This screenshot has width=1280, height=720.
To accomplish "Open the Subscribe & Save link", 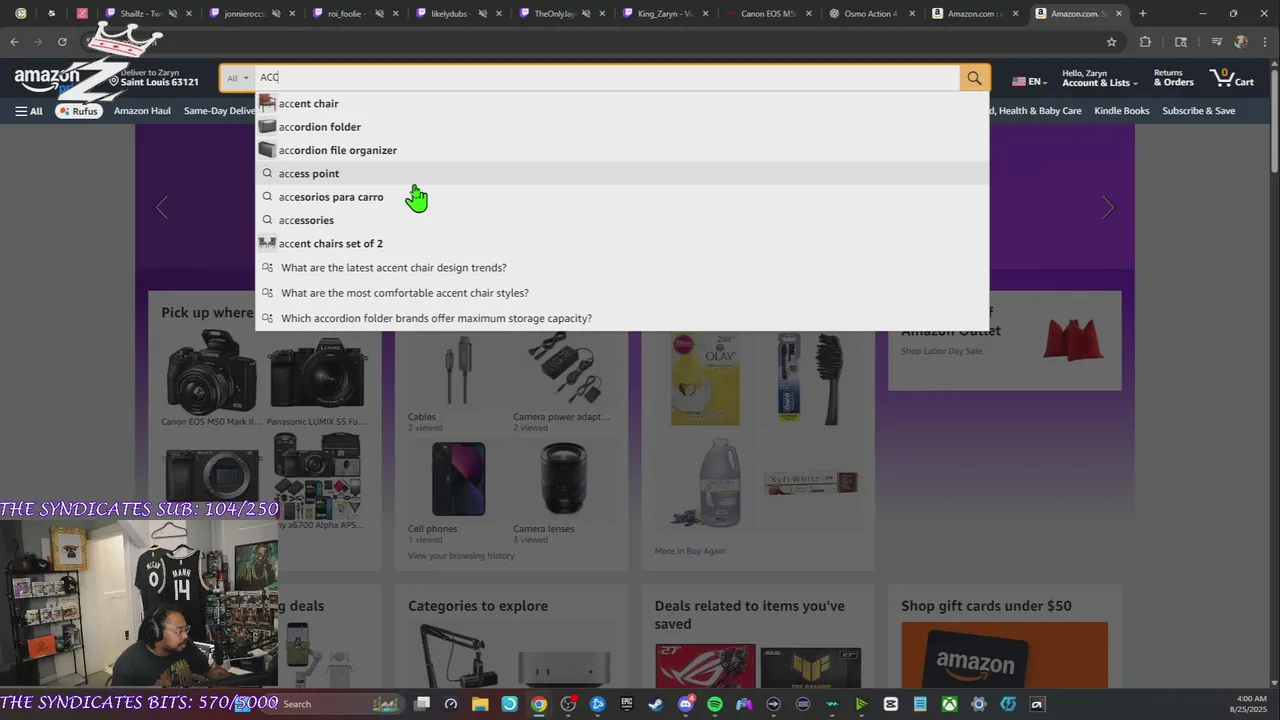I will coord(1198,111).
